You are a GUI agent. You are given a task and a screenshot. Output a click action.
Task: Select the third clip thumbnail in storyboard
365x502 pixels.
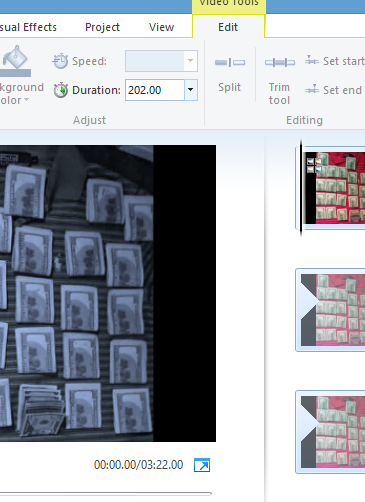tap(331, 432)
